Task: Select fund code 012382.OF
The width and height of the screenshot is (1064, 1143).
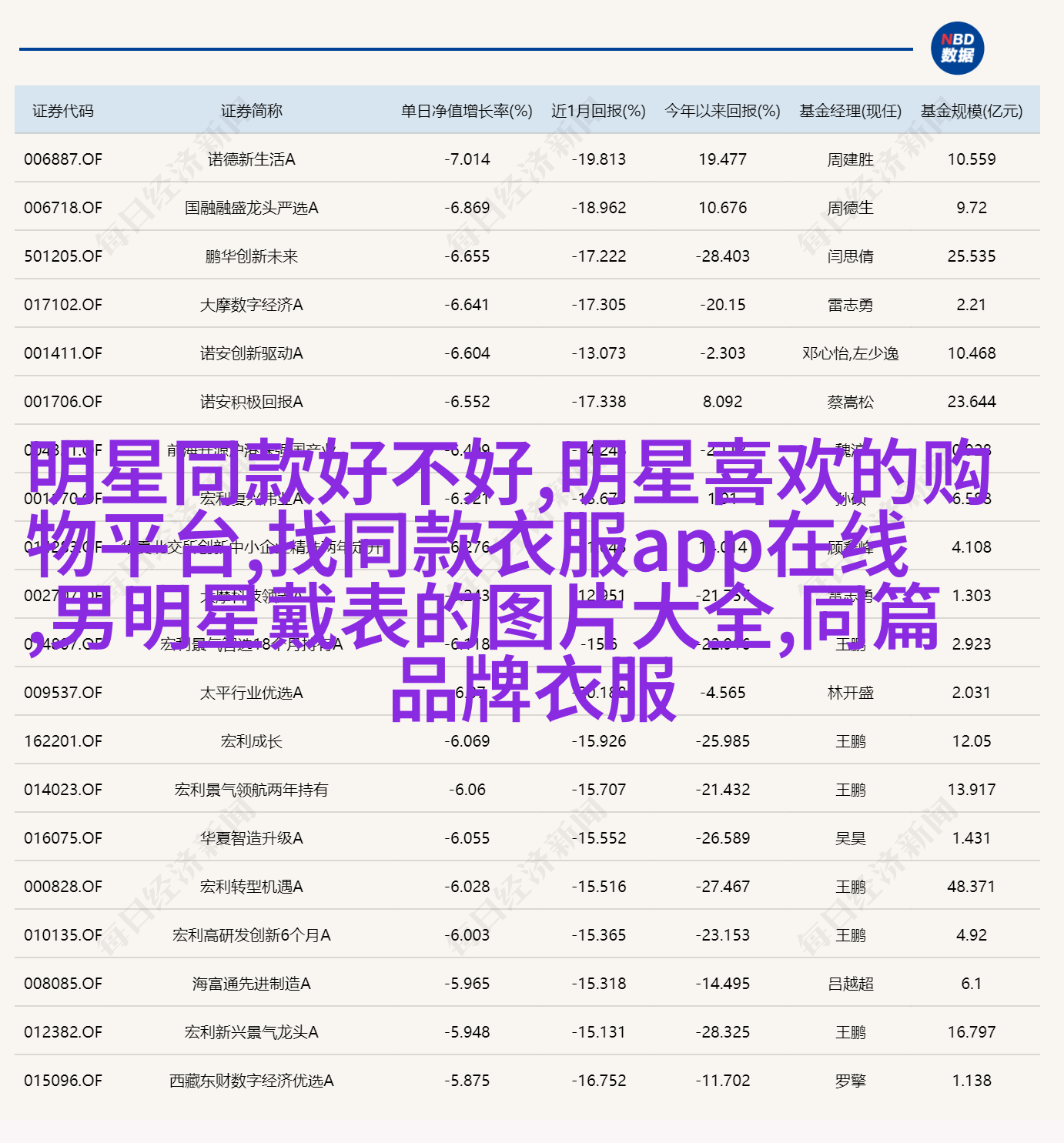Action: pyautogui.click(x=63, y=1032)
